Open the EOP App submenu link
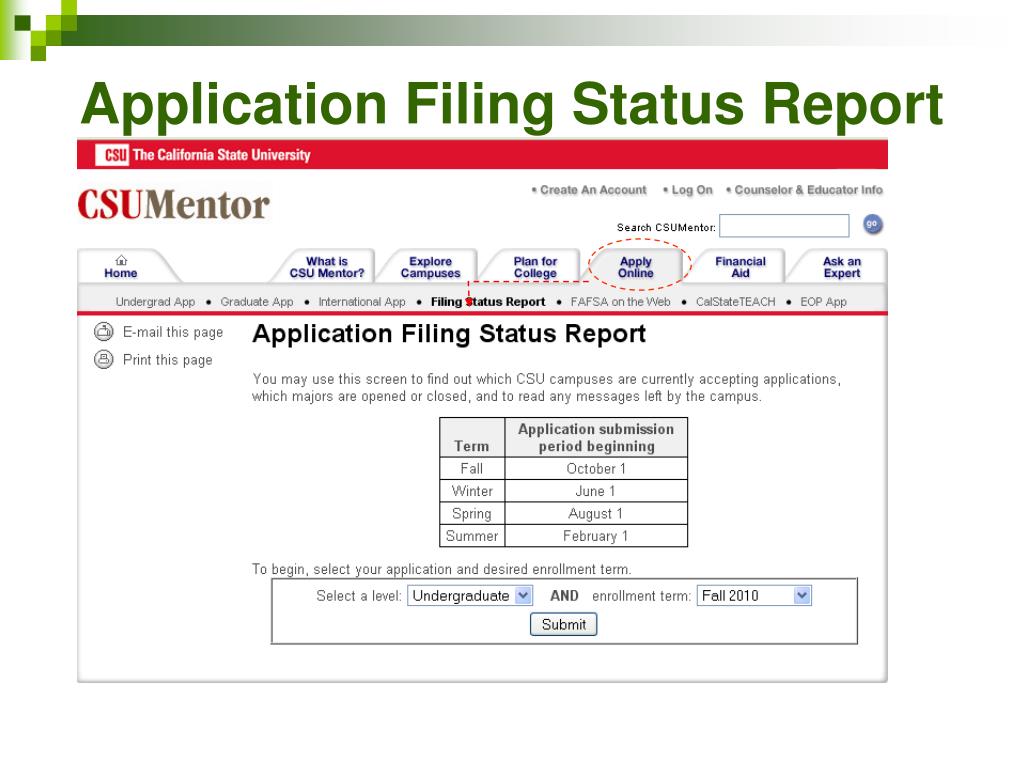1024x768 pixels. point(824,302)
